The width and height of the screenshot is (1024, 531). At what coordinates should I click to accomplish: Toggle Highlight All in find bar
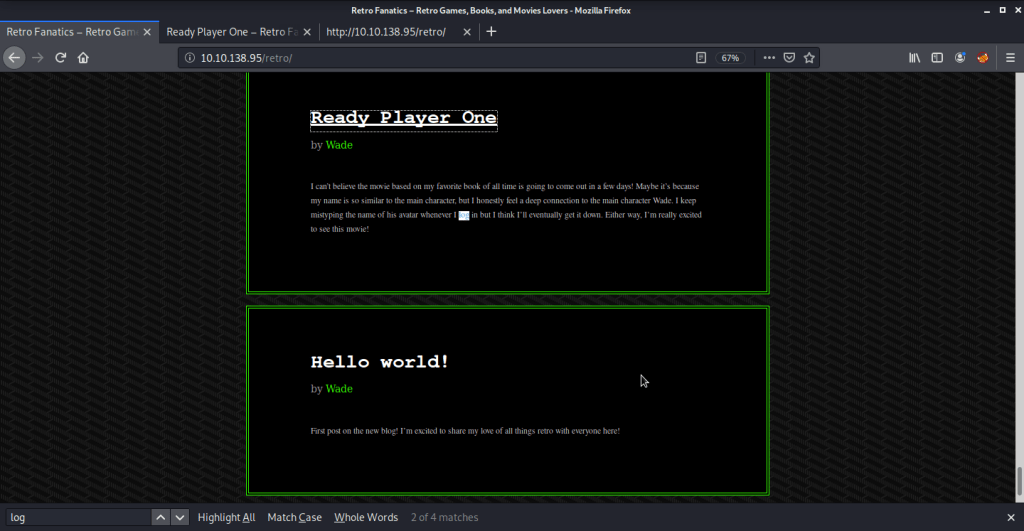[x=226, y=517]
